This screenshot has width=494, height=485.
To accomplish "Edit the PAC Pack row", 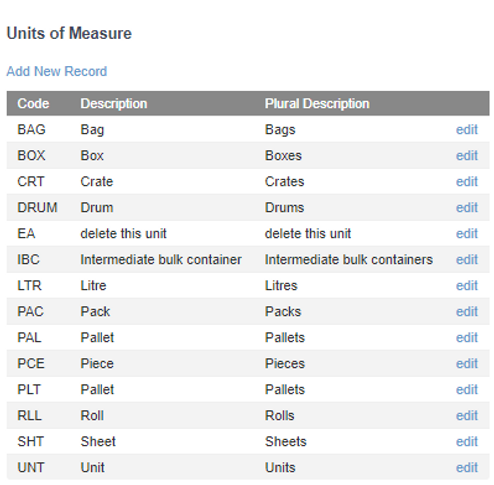I will pos(467,311).
